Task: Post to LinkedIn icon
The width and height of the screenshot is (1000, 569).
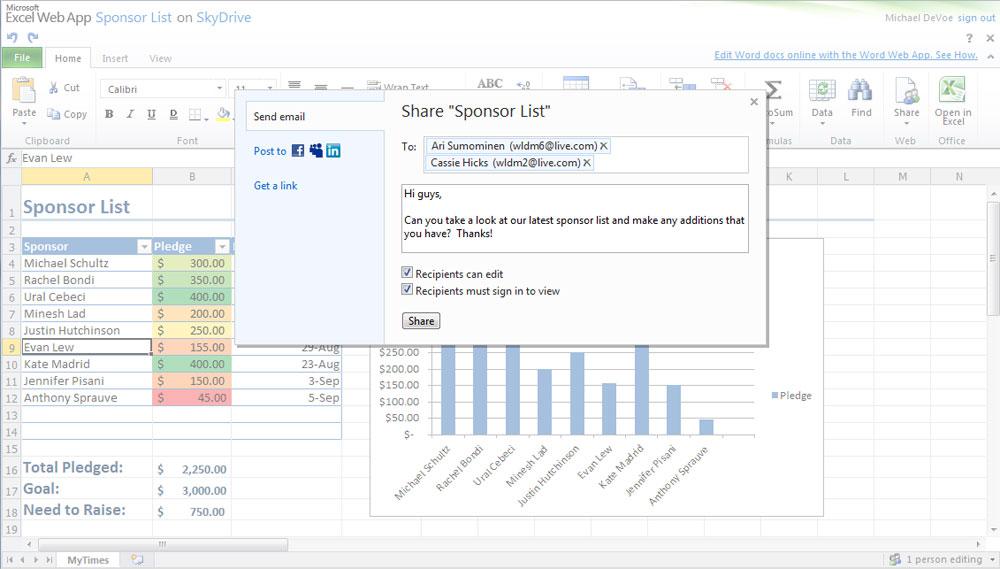Action: click(334, 151)
